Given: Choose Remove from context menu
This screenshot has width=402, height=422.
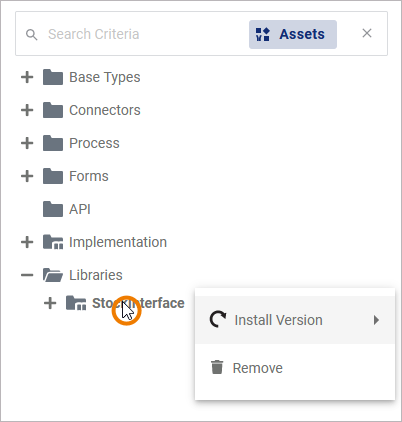Looking at the screenshot, I should point(295,368).
